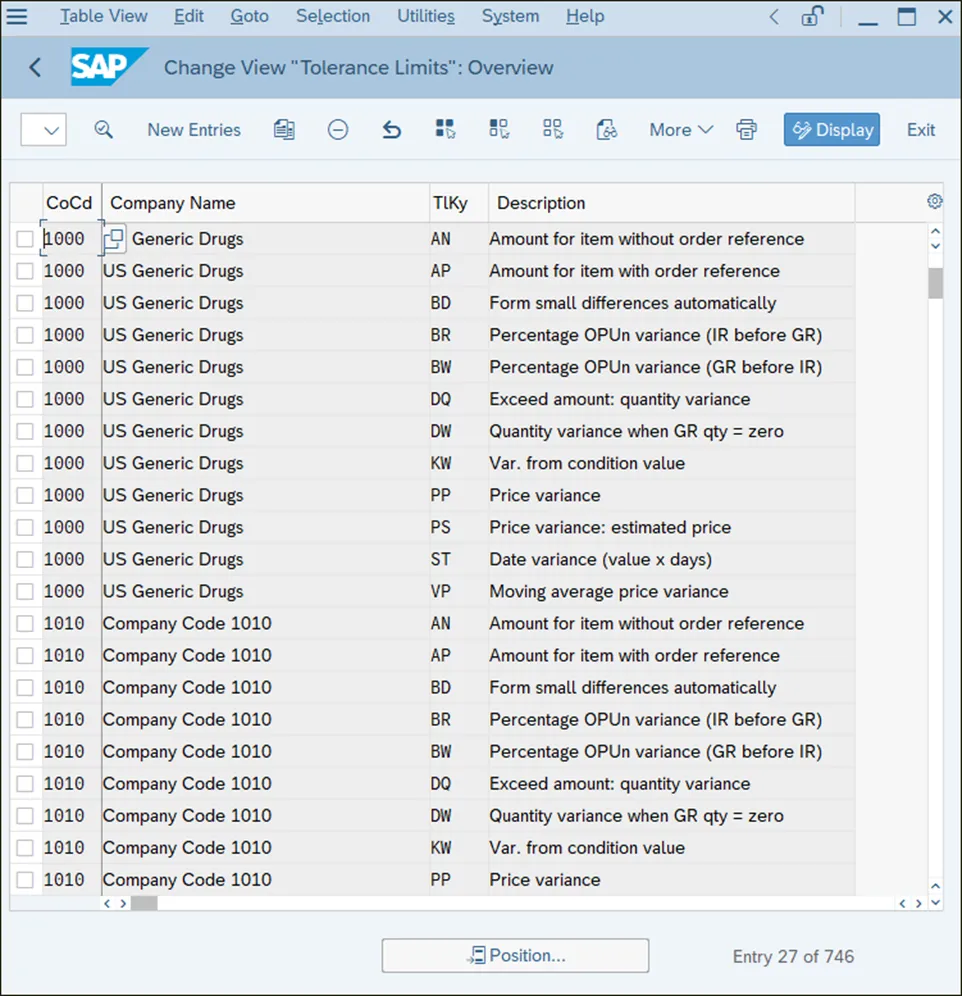This screenshot has width=962, height=996.
Task: Click the Delete (minus circle) icon
Action: point(338,130)
